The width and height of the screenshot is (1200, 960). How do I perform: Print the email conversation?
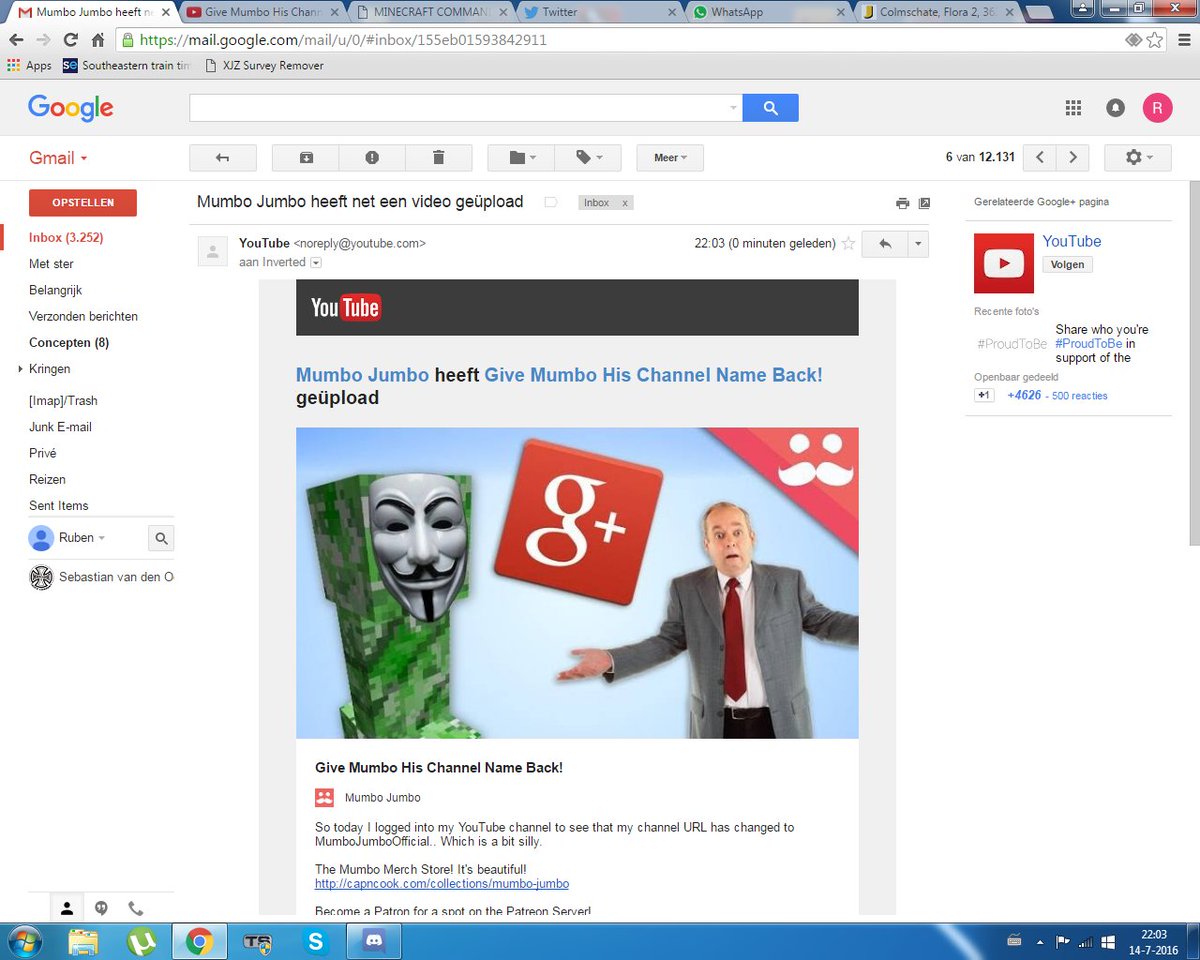[x=902, y=203]
